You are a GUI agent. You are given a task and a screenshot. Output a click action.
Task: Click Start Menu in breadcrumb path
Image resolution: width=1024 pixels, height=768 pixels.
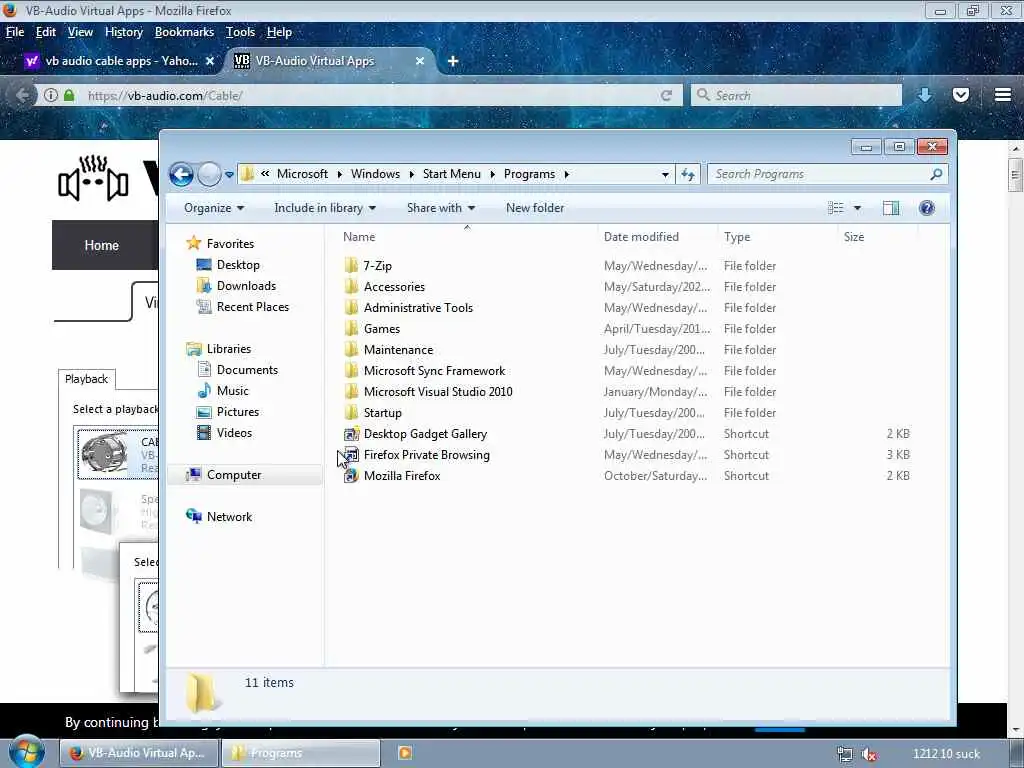(x=451, y=174)
